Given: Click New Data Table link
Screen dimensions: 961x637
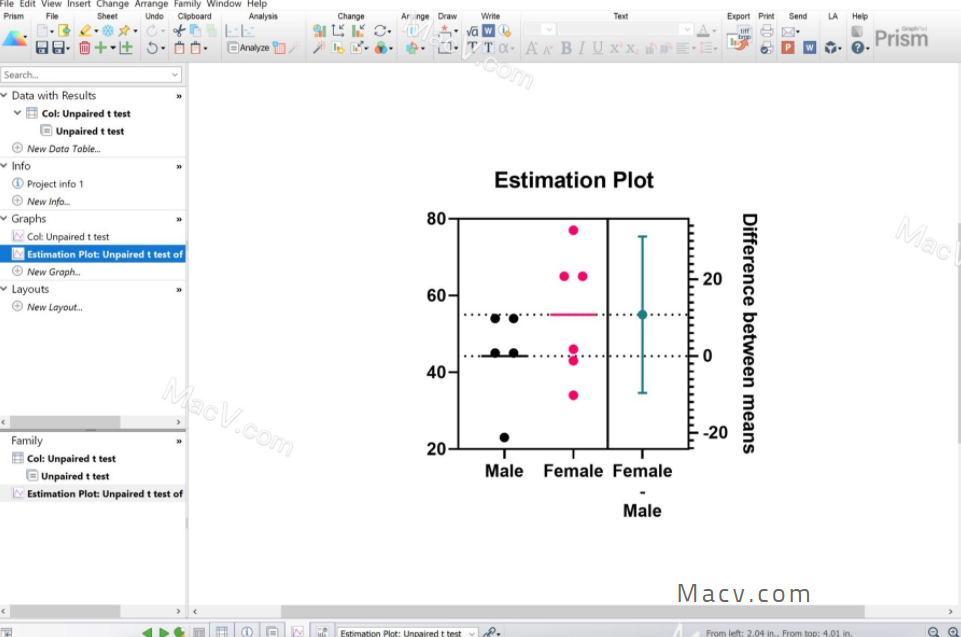Looking at the screenshot, I should [63, 148].
